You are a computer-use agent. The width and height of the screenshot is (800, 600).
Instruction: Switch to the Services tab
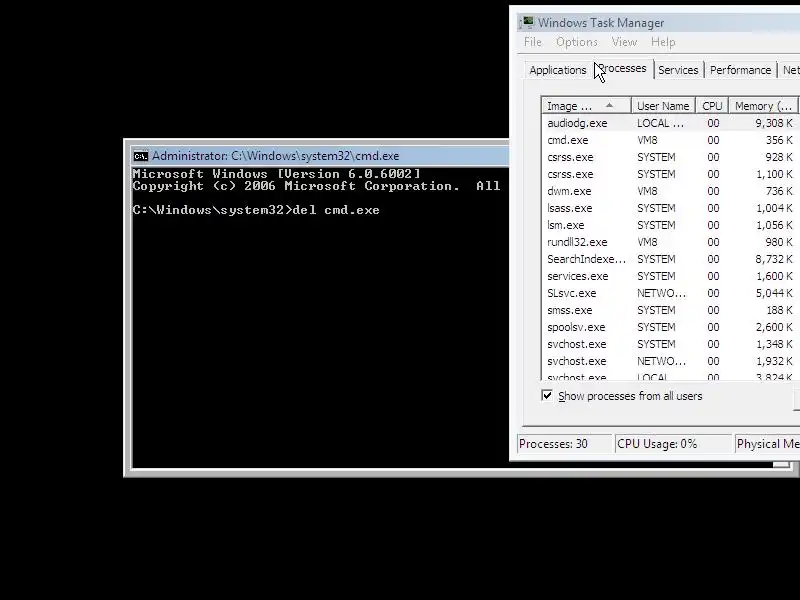tap(678, 70)
